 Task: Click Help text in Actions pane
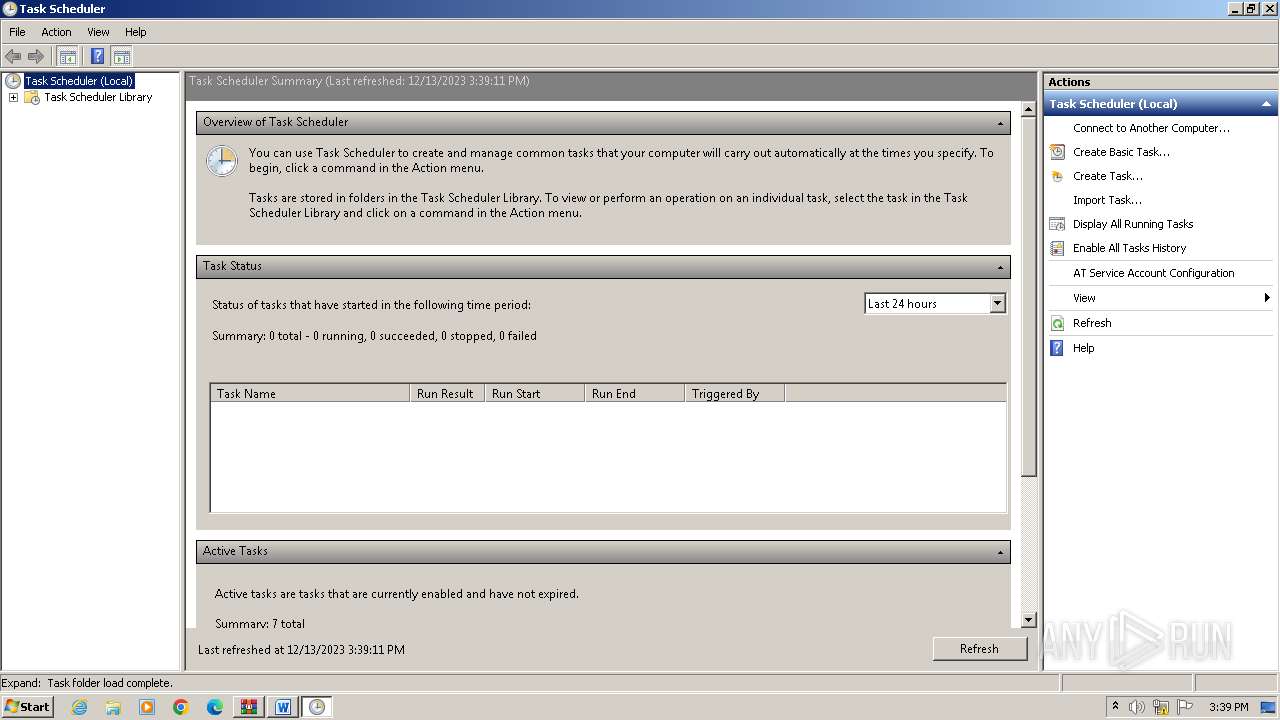tap(1083, 348)
